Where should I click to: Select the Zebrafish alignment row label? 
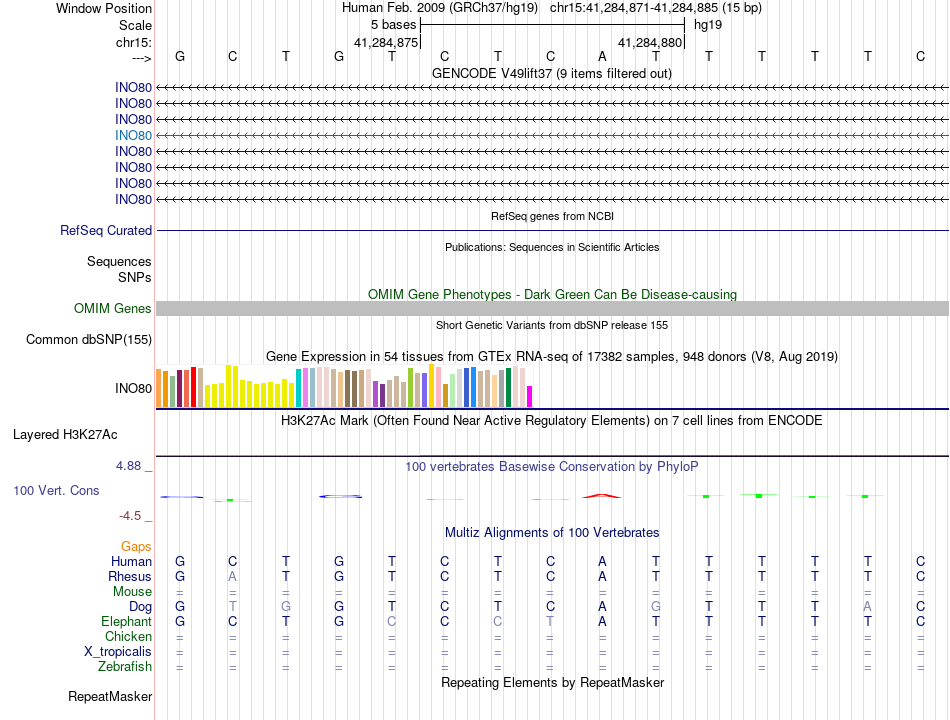[x=125, y=667]
